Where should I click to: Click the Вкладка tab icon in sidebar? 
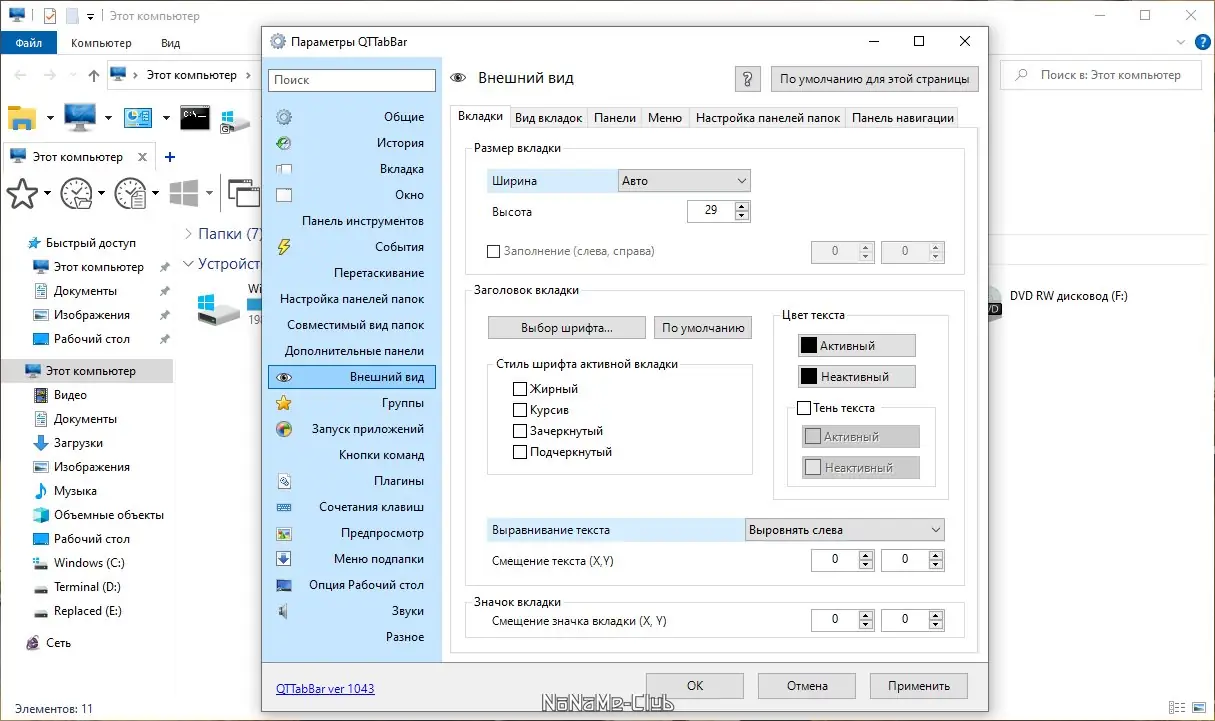click(x=284, y=169)
